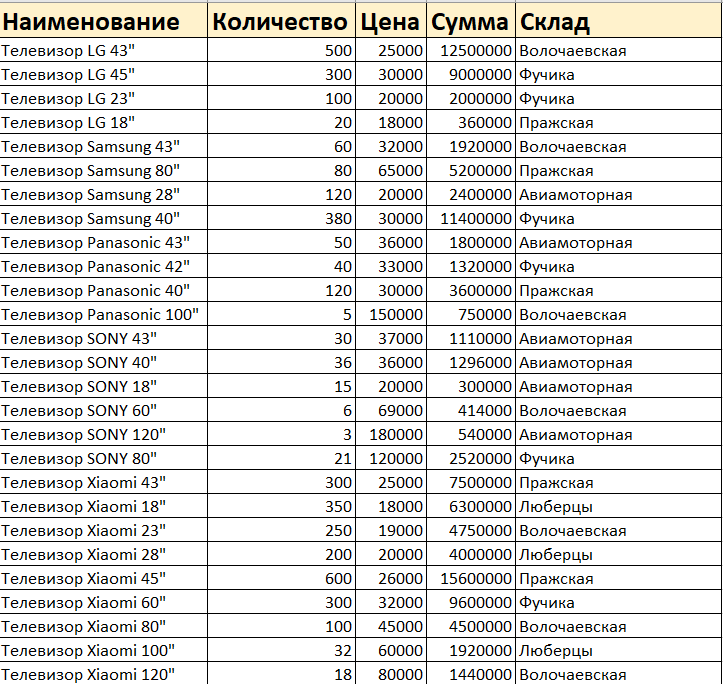
Task: Select cell Телевизор Samsung 43"
Action: [103, 146]
